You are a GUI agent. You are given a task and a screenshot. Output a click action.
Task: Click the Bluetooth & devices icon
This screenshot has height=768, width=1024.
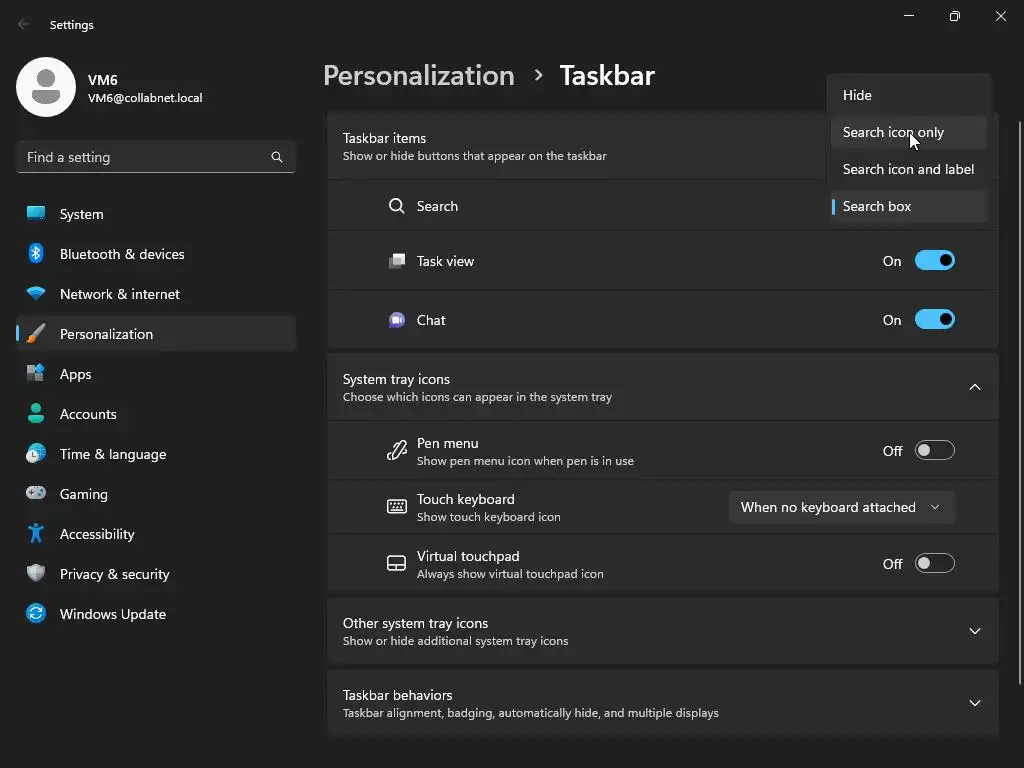[x=36, y=254]
